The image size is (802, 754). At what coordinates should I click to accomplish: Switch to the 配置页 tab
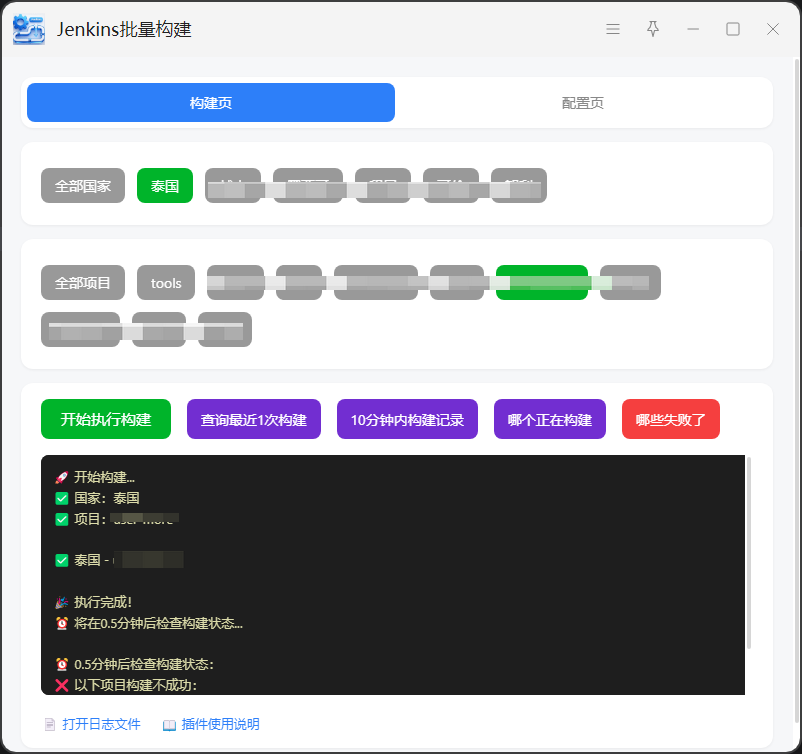pyautogui.click(x=583, y=103)
